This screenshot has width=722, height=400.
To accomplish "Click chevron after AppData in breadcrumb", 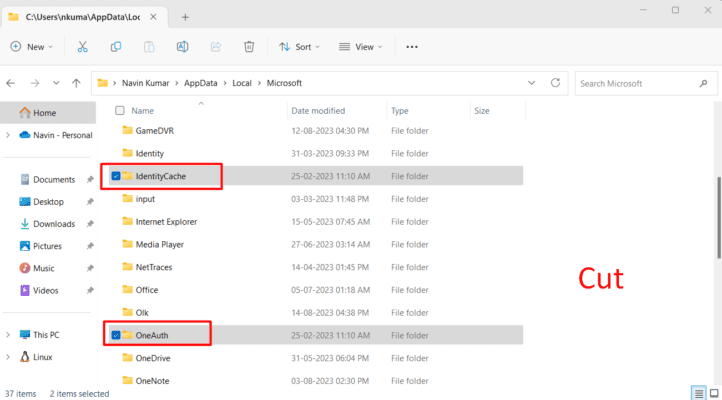I will (x=225, y=83).
